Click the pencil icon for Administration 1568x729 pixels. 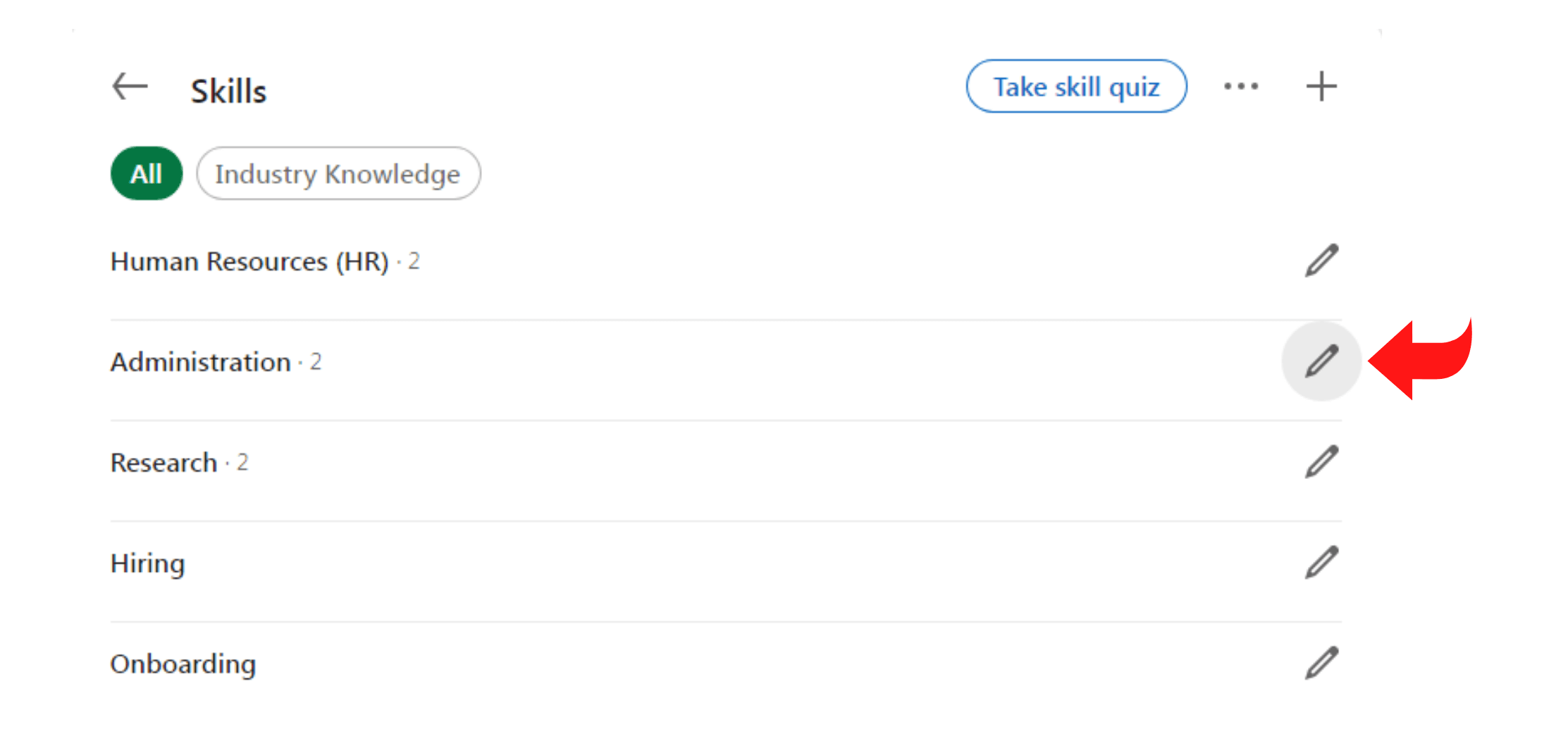tap(1321, 361)
